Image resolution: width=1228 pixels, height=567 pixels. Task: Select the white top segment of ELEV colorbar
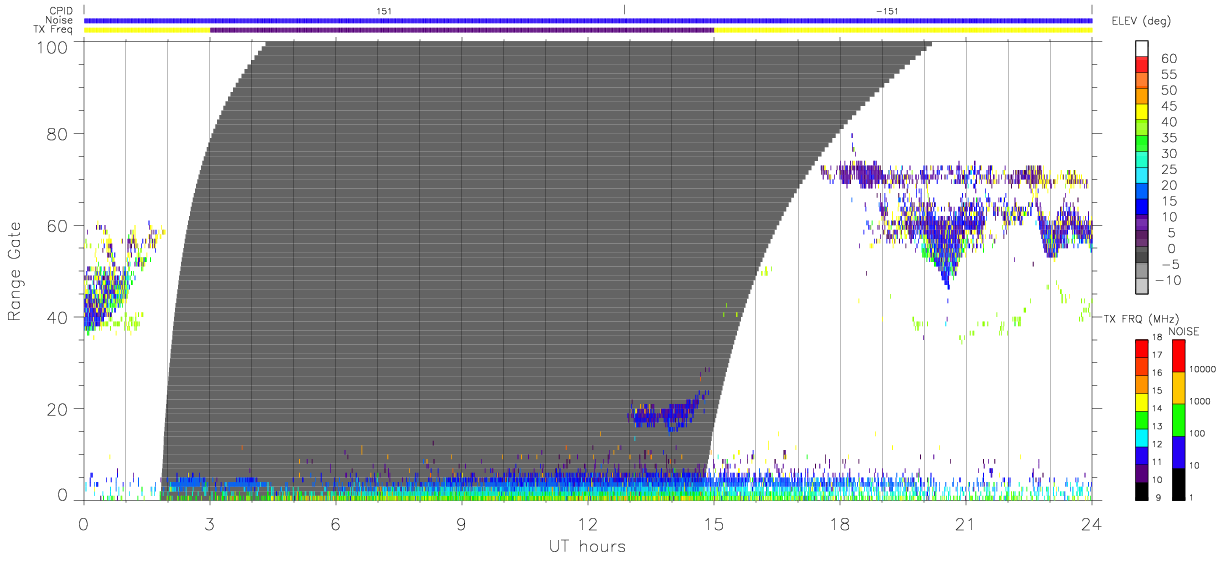[1142, 47]
